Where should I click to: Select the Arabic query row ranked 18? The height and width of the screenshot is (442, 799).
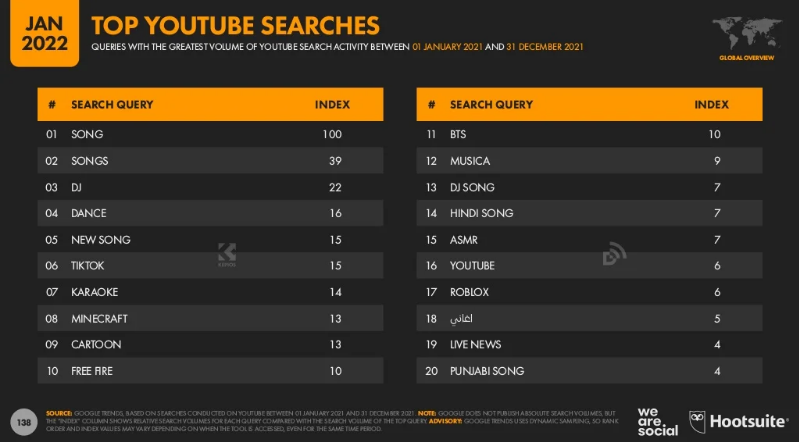click(x=590, y=318)
